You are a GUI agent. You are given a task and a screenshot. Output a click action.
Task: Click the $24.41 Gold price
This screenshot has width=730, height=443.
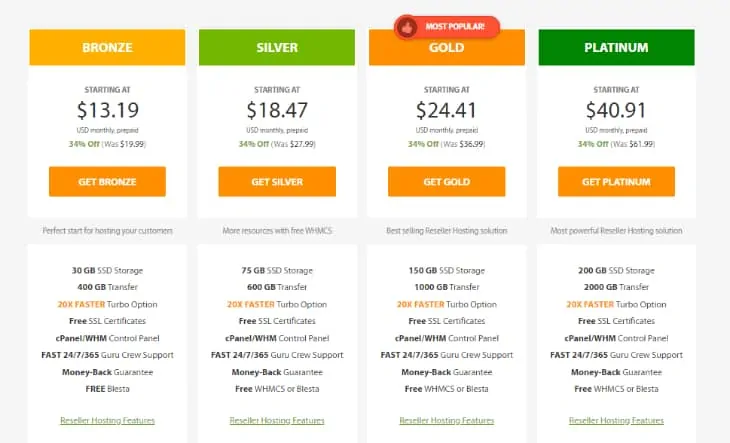[x=446, y=110]
